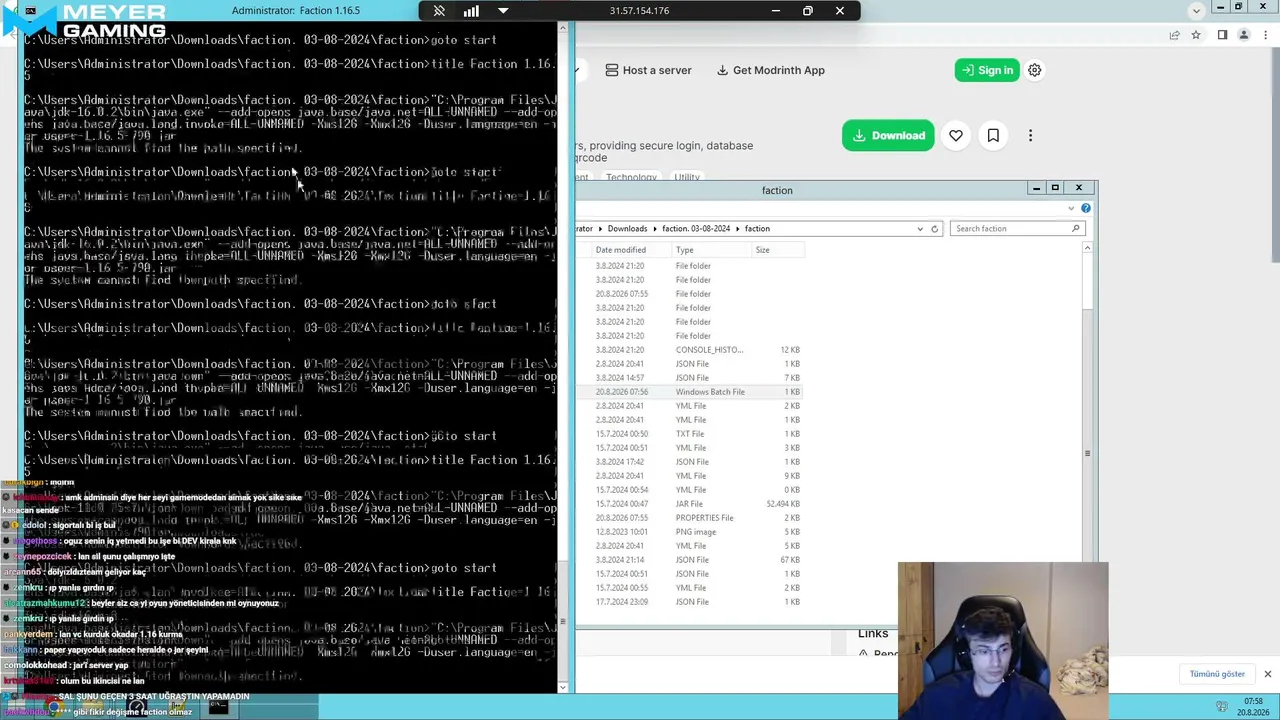Click the Utility category tag
Screen dimensions: 1280x720
coord(687,177)
